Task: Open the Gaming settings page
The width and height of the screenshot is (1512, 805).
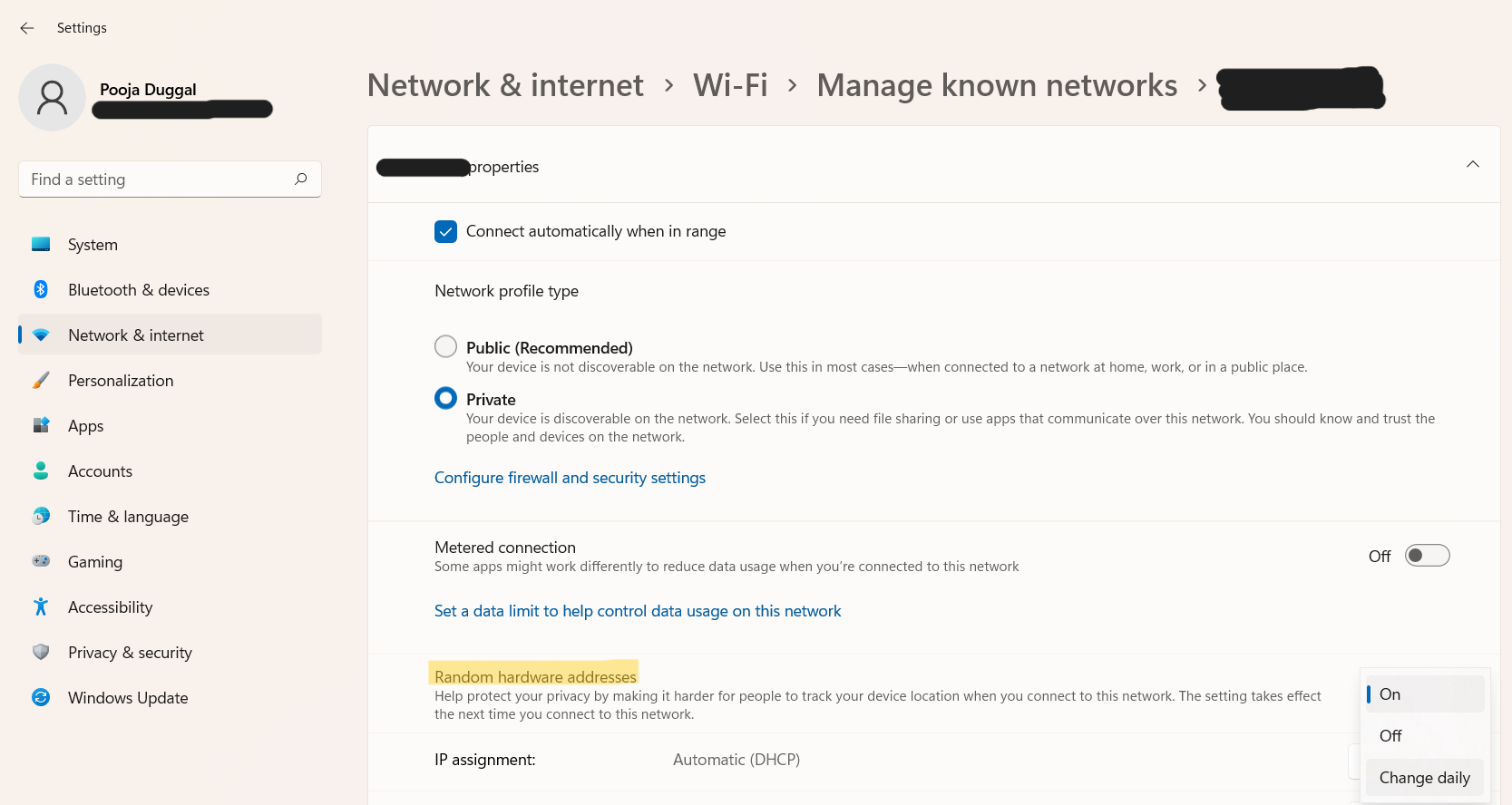Action: coord(95,562)
